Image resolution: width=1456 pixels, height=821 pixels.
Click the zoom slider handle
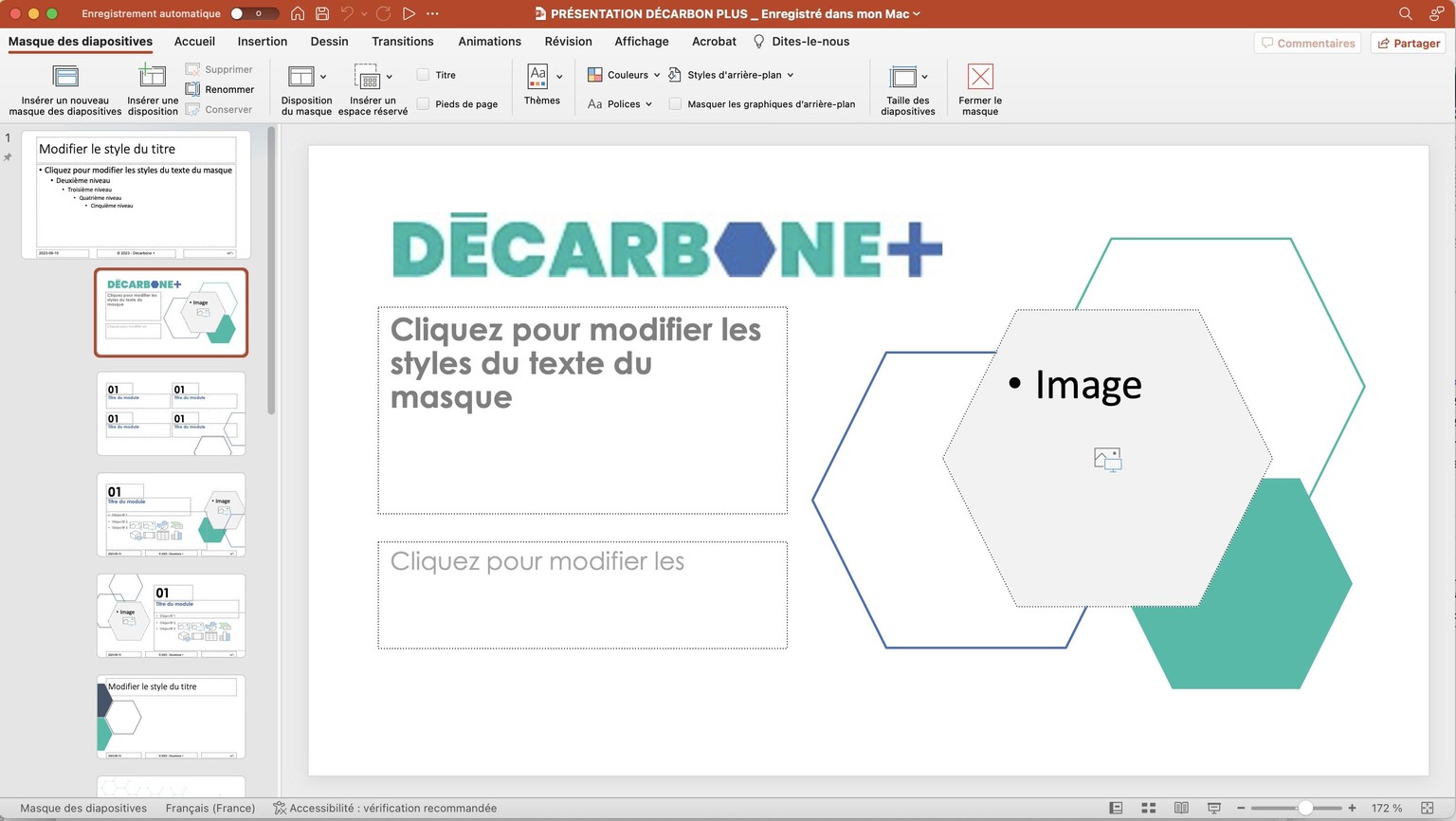[1305, 808]
